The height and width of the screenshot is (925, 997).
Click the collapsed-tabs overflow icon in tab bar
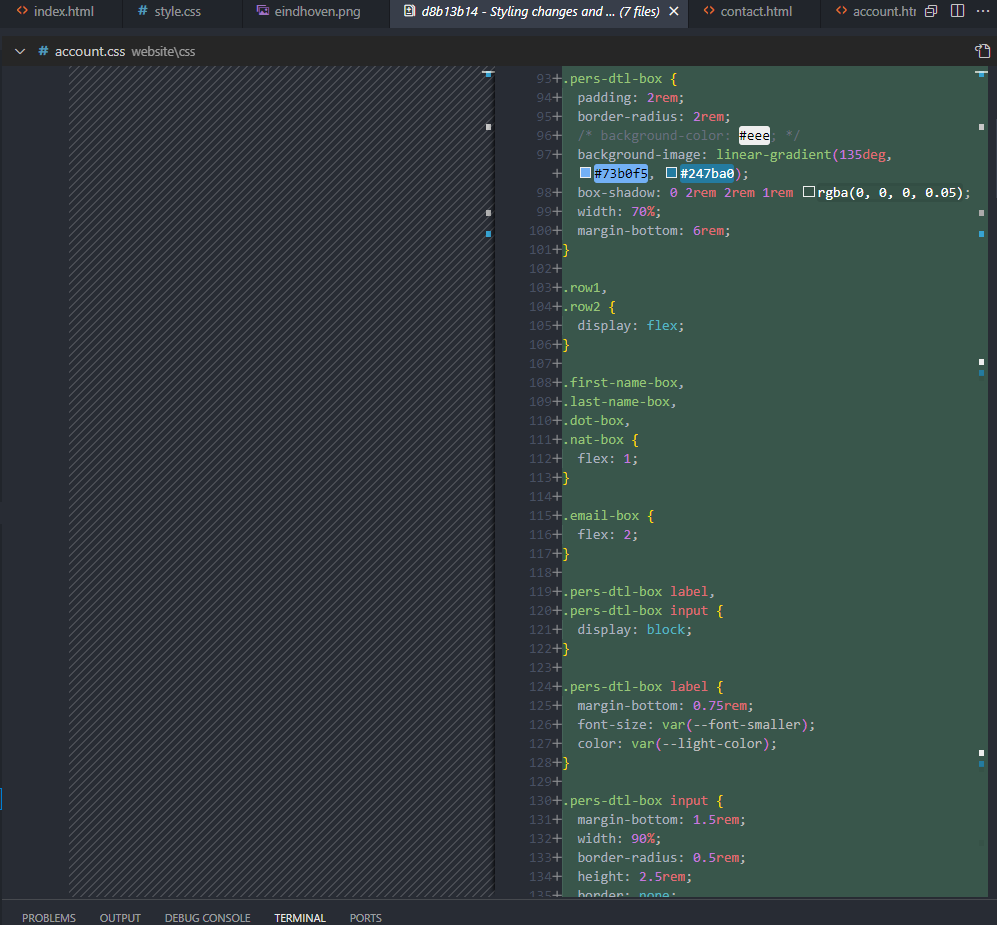click(931, 12)
